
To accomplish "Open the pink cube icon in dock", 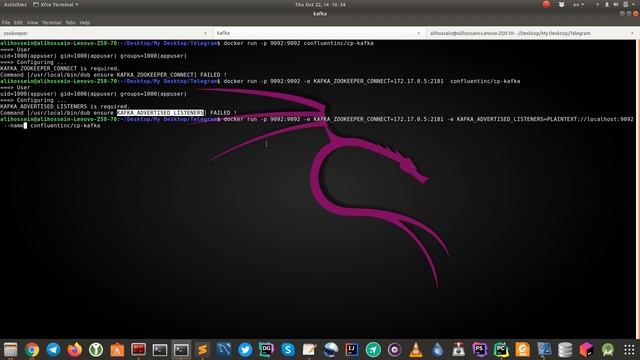I will click(x=586, y=350).
